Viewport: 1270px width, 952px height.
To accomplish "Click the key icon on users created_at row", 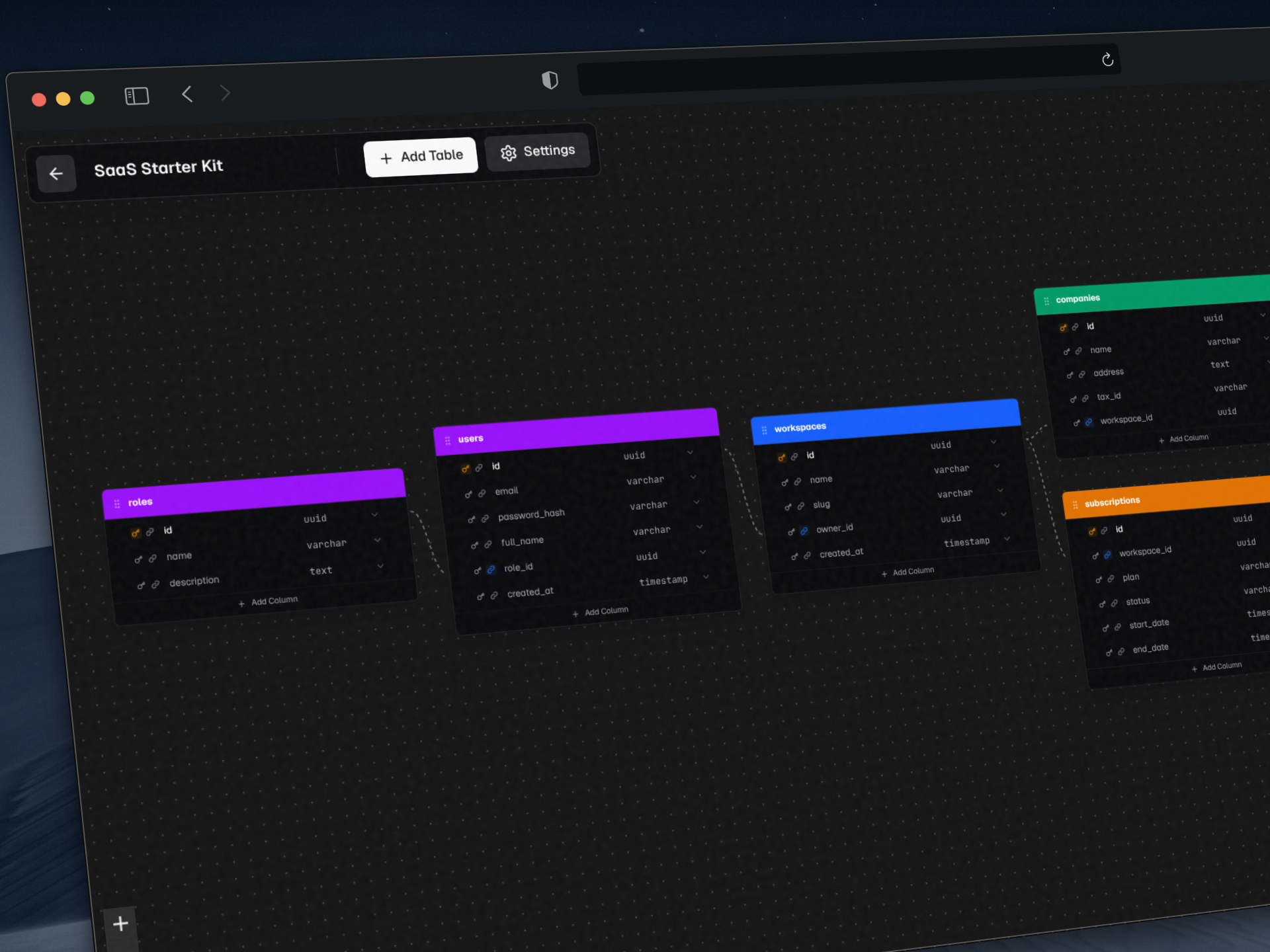I will (480, 596).
